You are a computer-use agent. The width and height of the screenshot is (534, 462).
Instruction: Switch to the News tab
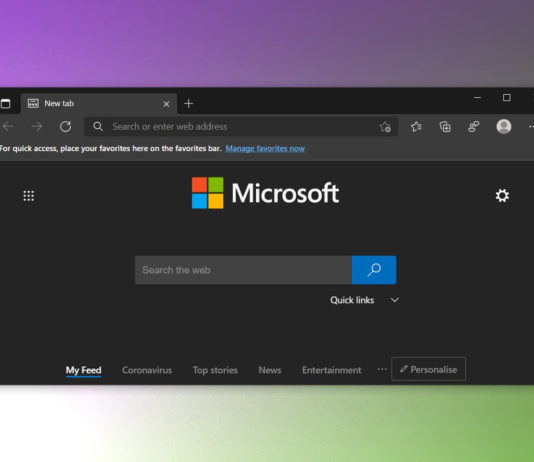270,370
